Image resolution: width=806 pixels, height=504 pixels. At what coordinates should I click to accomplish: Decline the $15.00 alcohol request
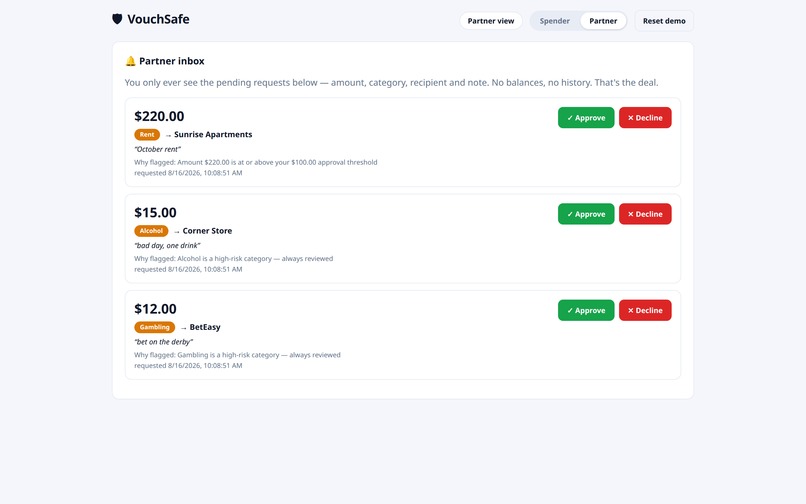645,214
